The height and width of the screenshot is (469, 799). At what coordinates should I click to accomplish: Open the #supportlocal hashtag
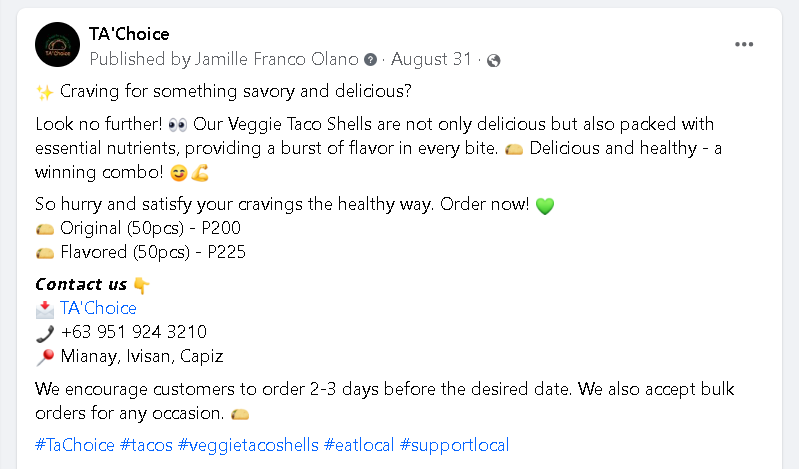pos(454,445)
